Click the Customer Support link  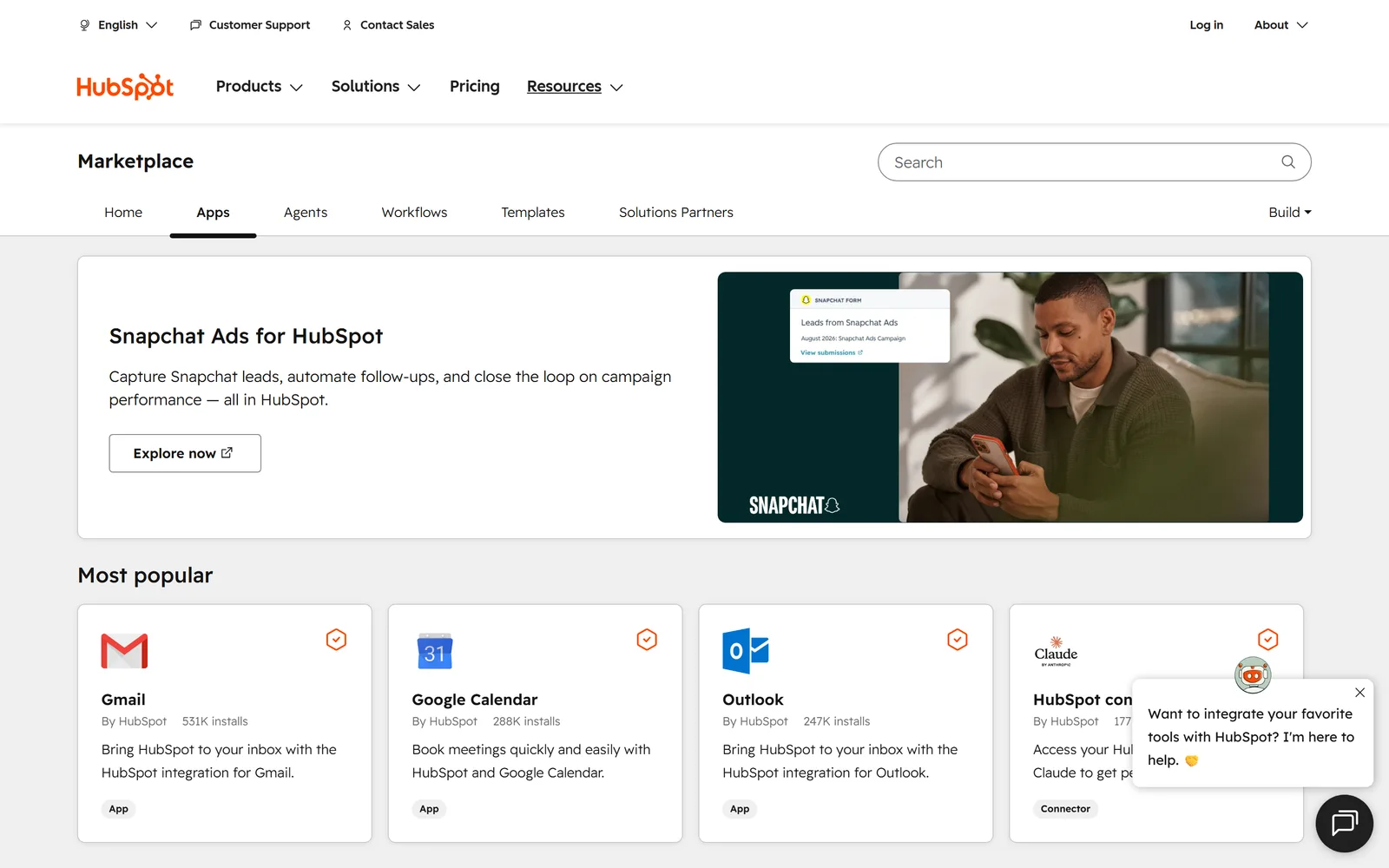(x=260, y=25)
